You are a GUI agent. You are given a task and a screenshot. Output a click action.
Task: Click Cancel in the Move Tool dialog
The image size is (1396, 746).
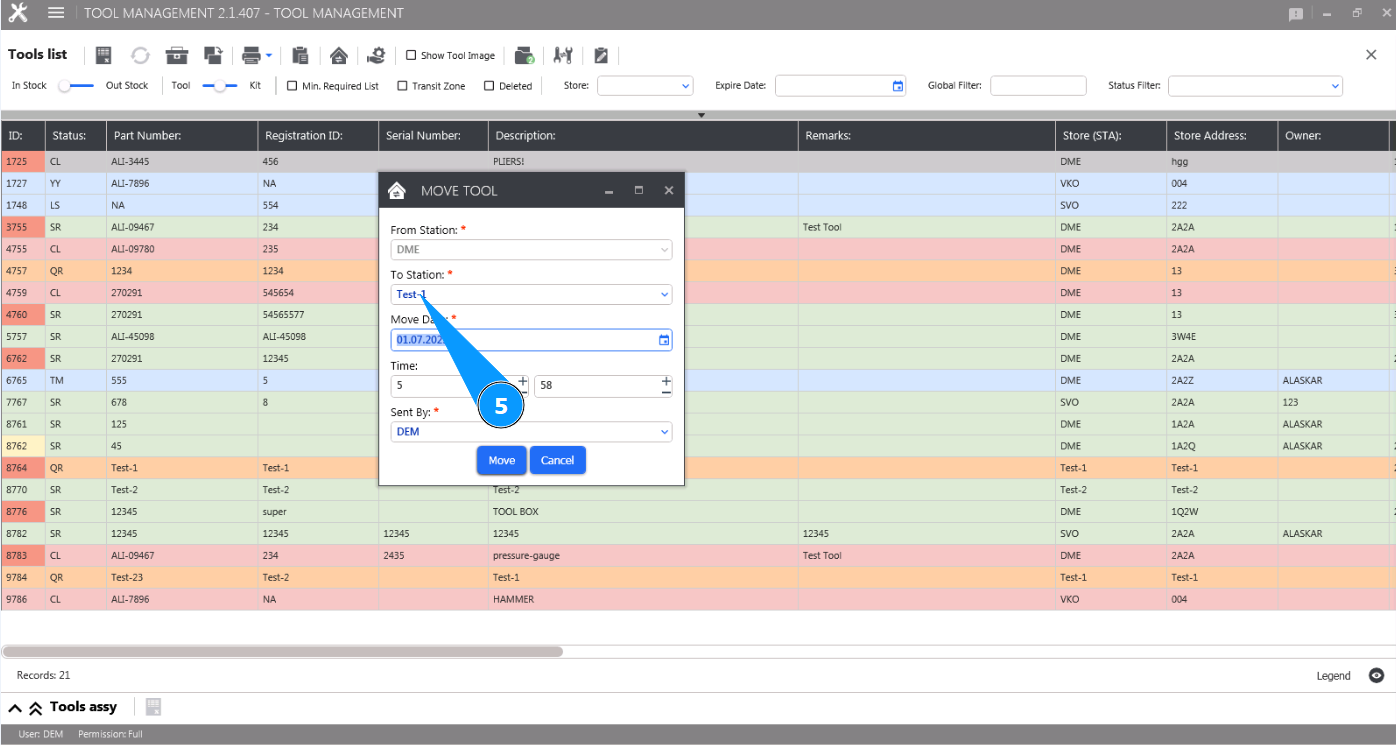click(557, 460)
